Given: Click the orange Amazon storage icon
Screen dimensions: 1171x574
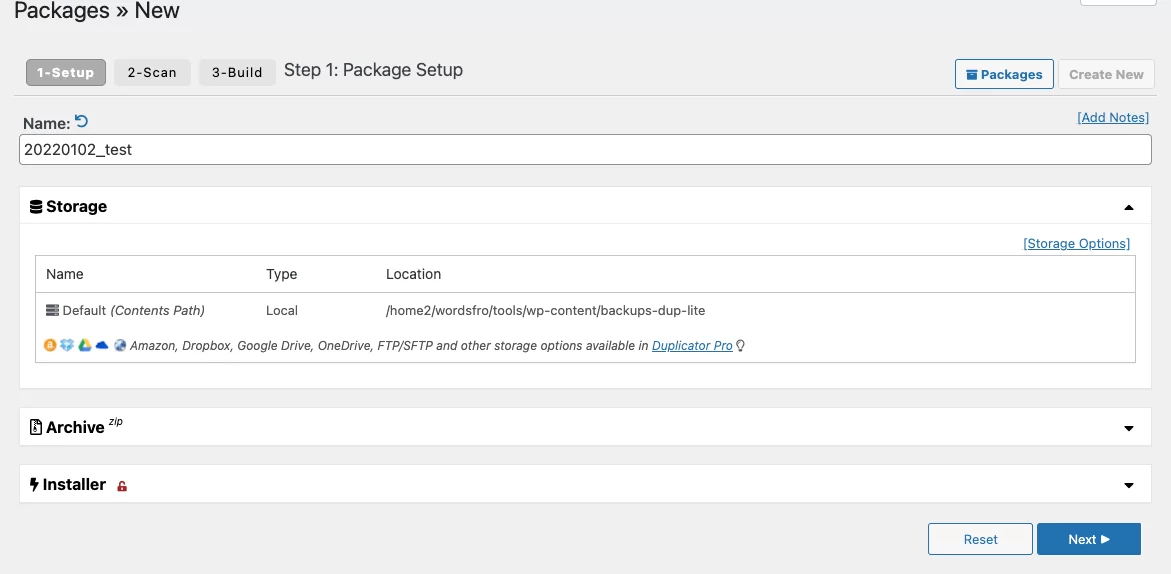Looking at the screenshot, I should tap(50, 345).
